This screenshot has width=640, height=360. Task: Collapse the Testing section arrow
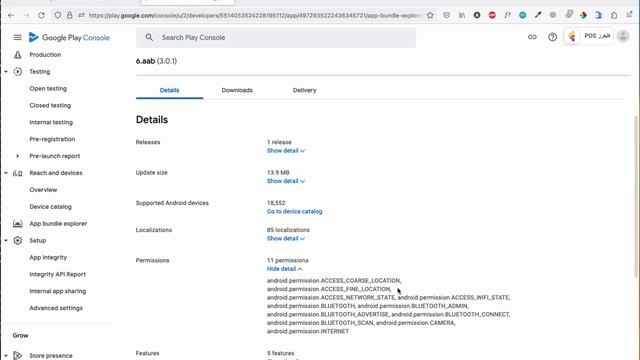[x=6, y=72]
